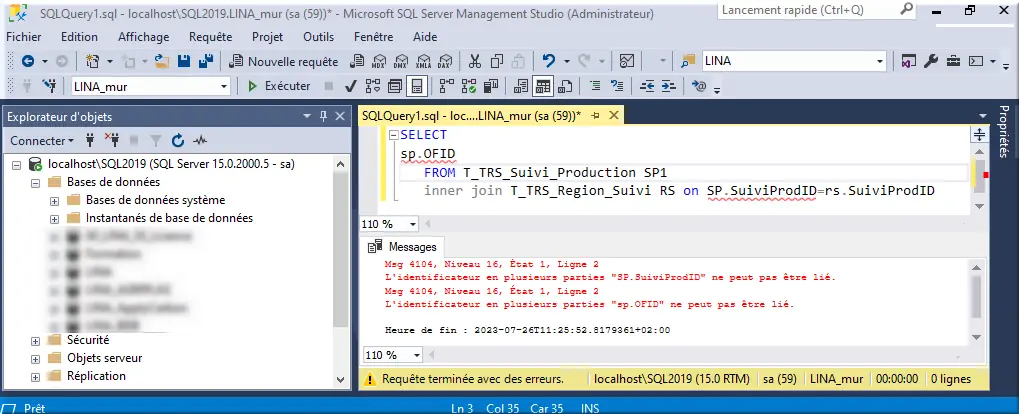Click the Disconnect icon in Object Explorer
Viewport: 1019px width, 414px height.
[x=112, y=140]
